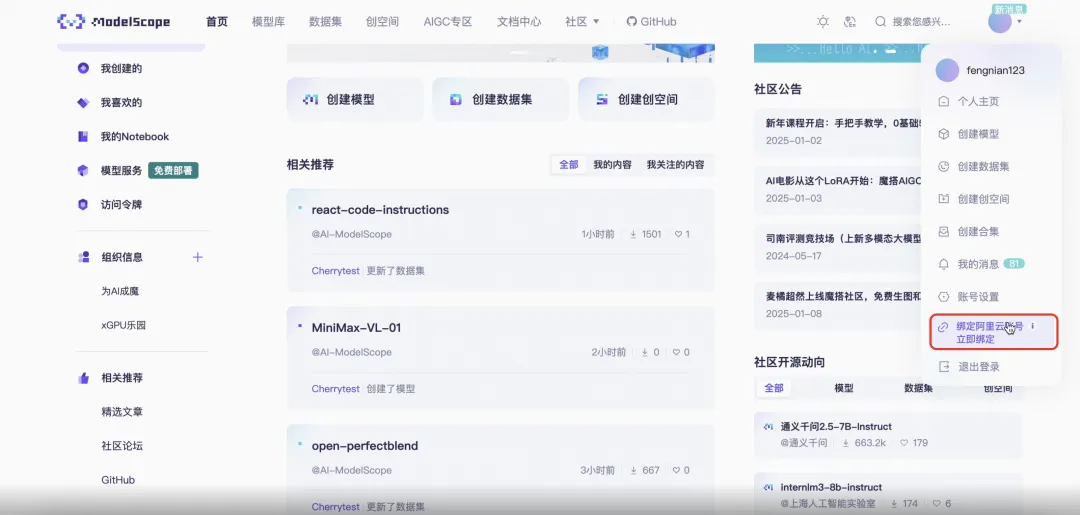This screenshot has height=515, width=1080.
Task: Click the logout icon beside 退出登录
Action: (x=944, y=366)
